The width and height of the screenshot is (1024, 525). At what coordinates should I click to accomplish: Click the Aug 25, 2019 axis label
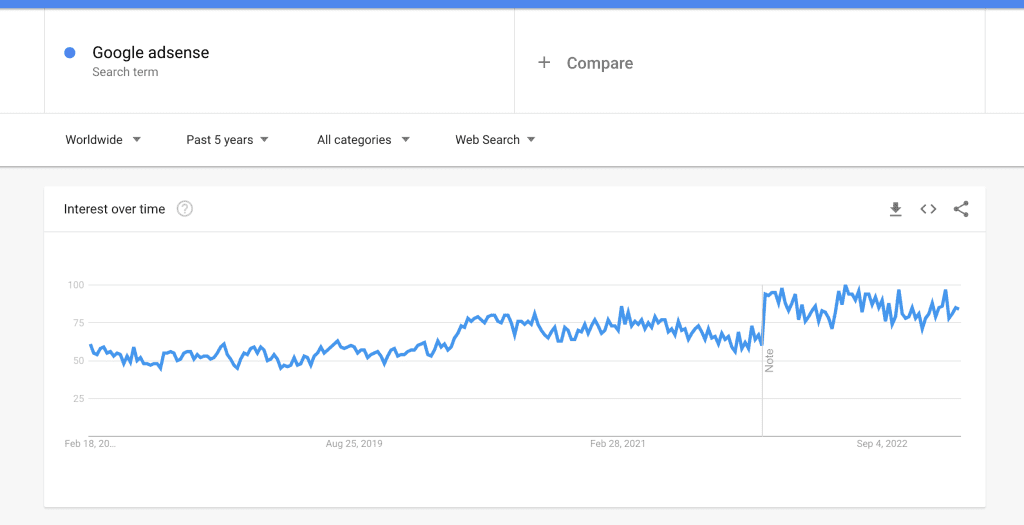point(354,444)
